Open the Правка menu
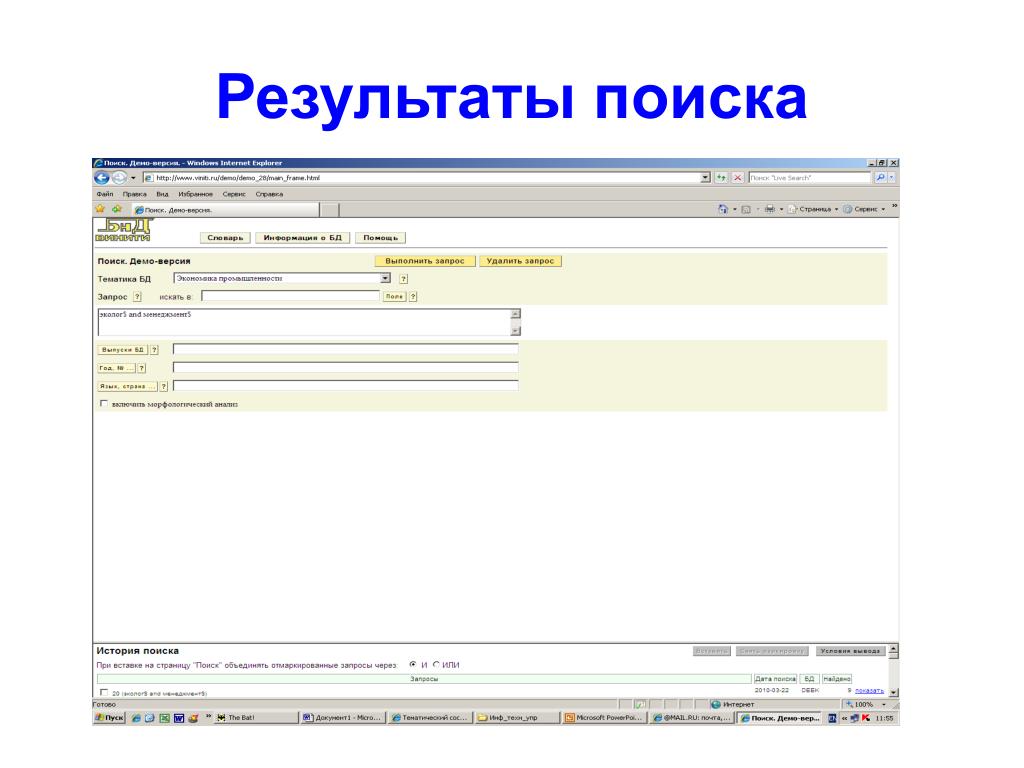Viewport: 1024px width, 768px height. 135,194
